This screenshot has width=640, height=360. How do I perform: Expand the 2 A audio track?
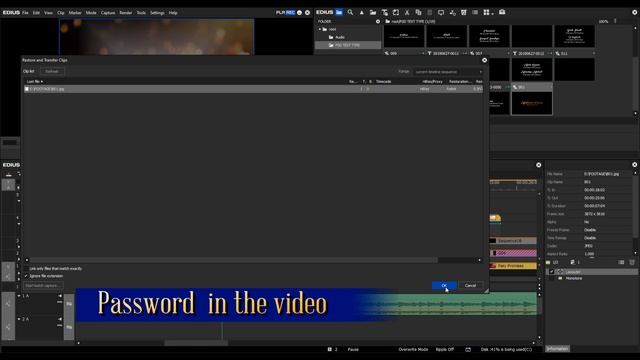[19, 319]
